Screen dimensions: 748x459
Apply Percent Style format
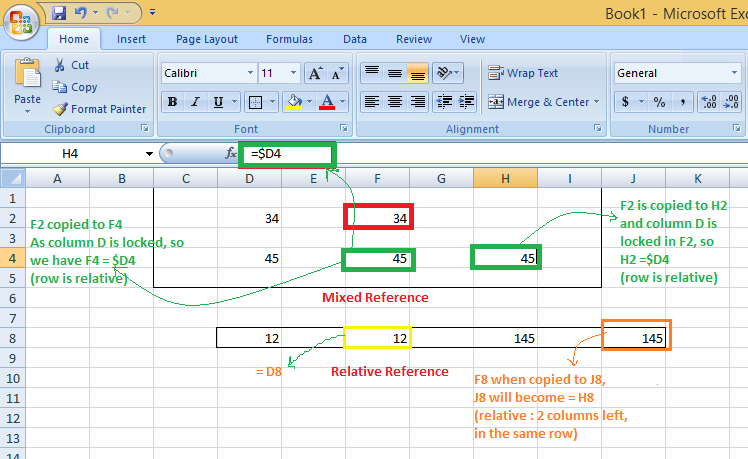coord(659,102)
